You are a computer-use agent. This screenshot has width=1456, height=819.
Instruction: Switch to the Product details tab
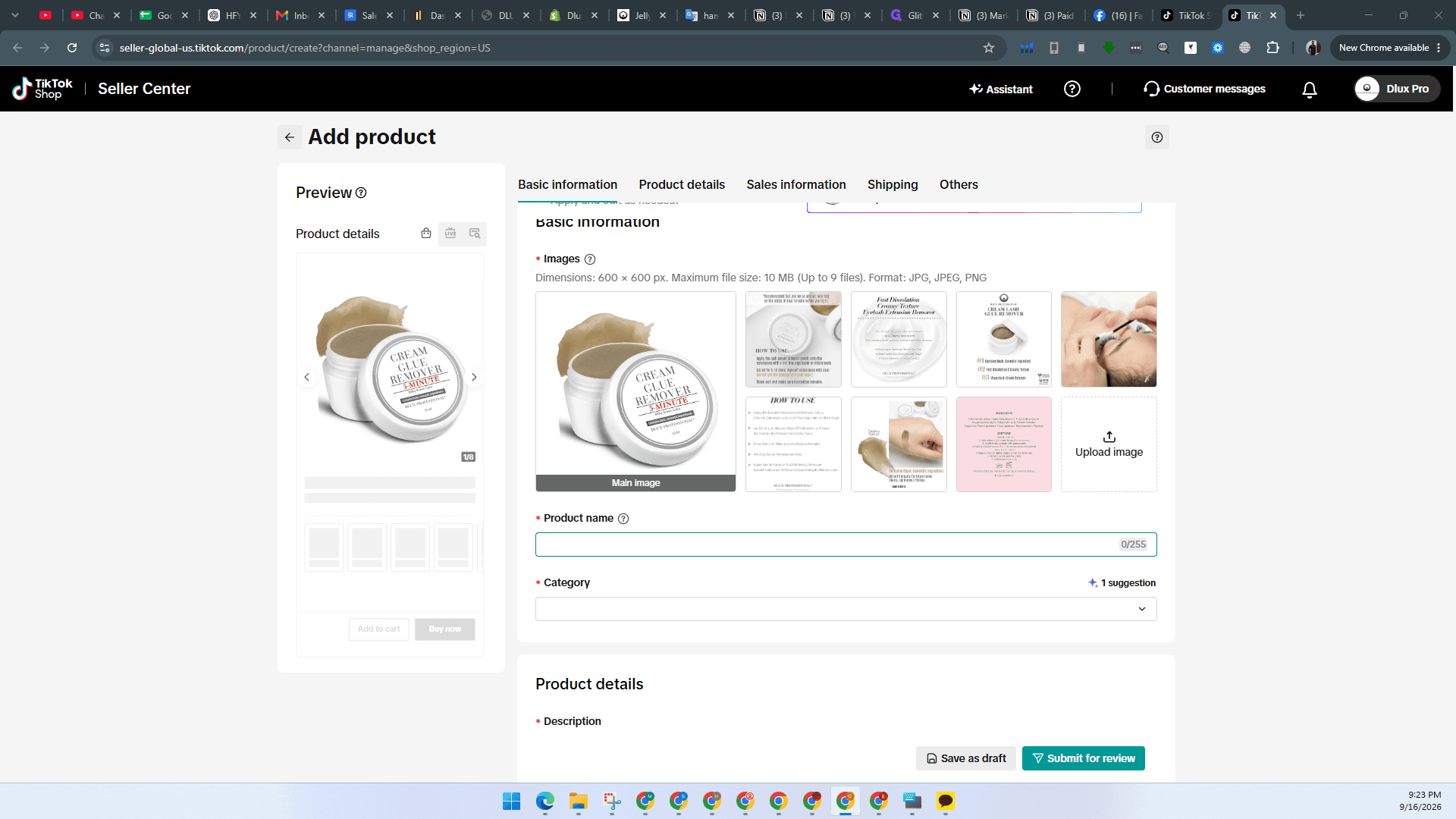(x=682, y=185)
